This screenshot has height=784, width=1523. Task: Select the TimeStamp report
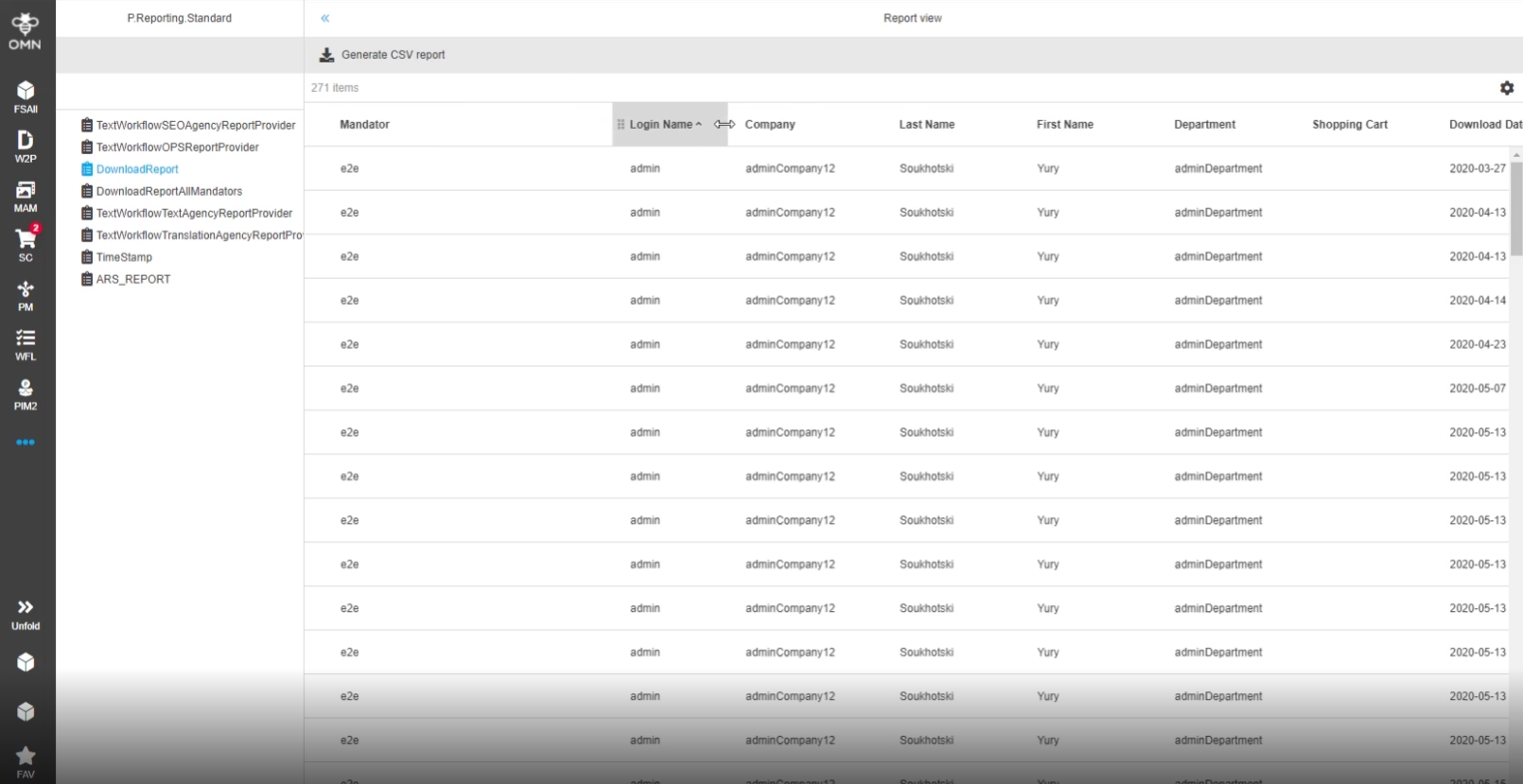123,257
